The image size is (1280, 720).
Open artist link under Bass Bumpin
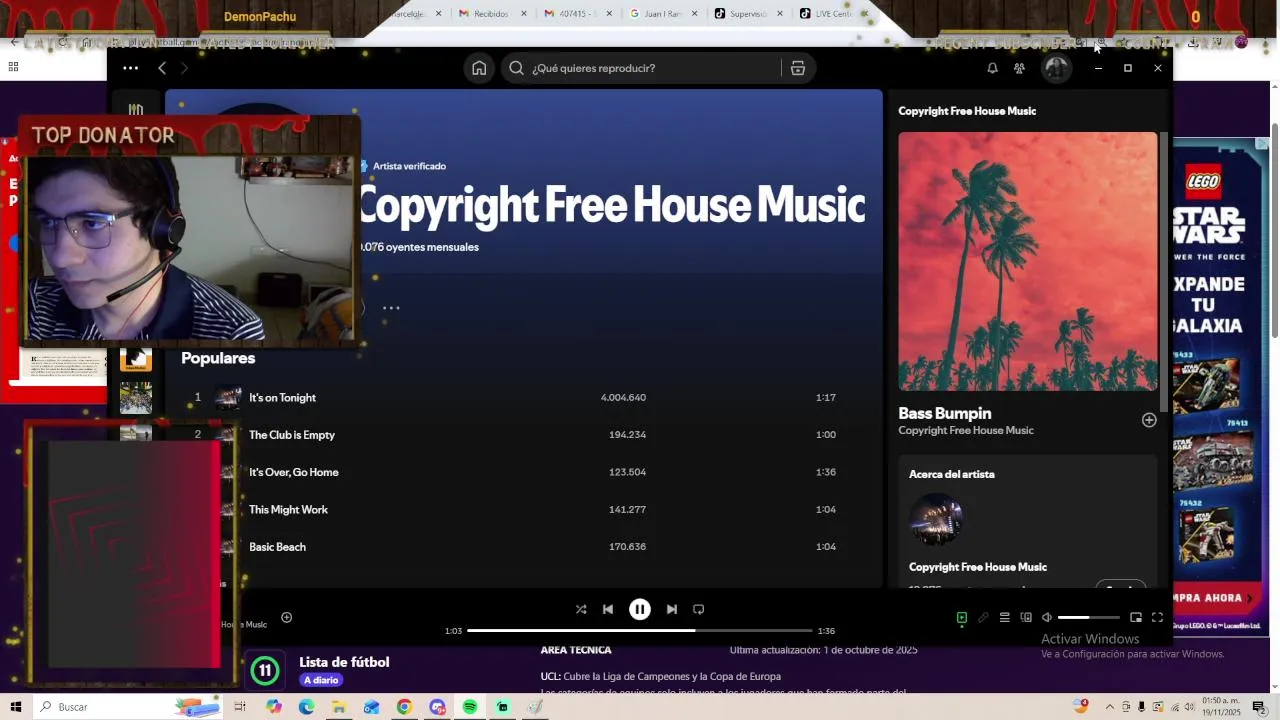tap(966, 431)
